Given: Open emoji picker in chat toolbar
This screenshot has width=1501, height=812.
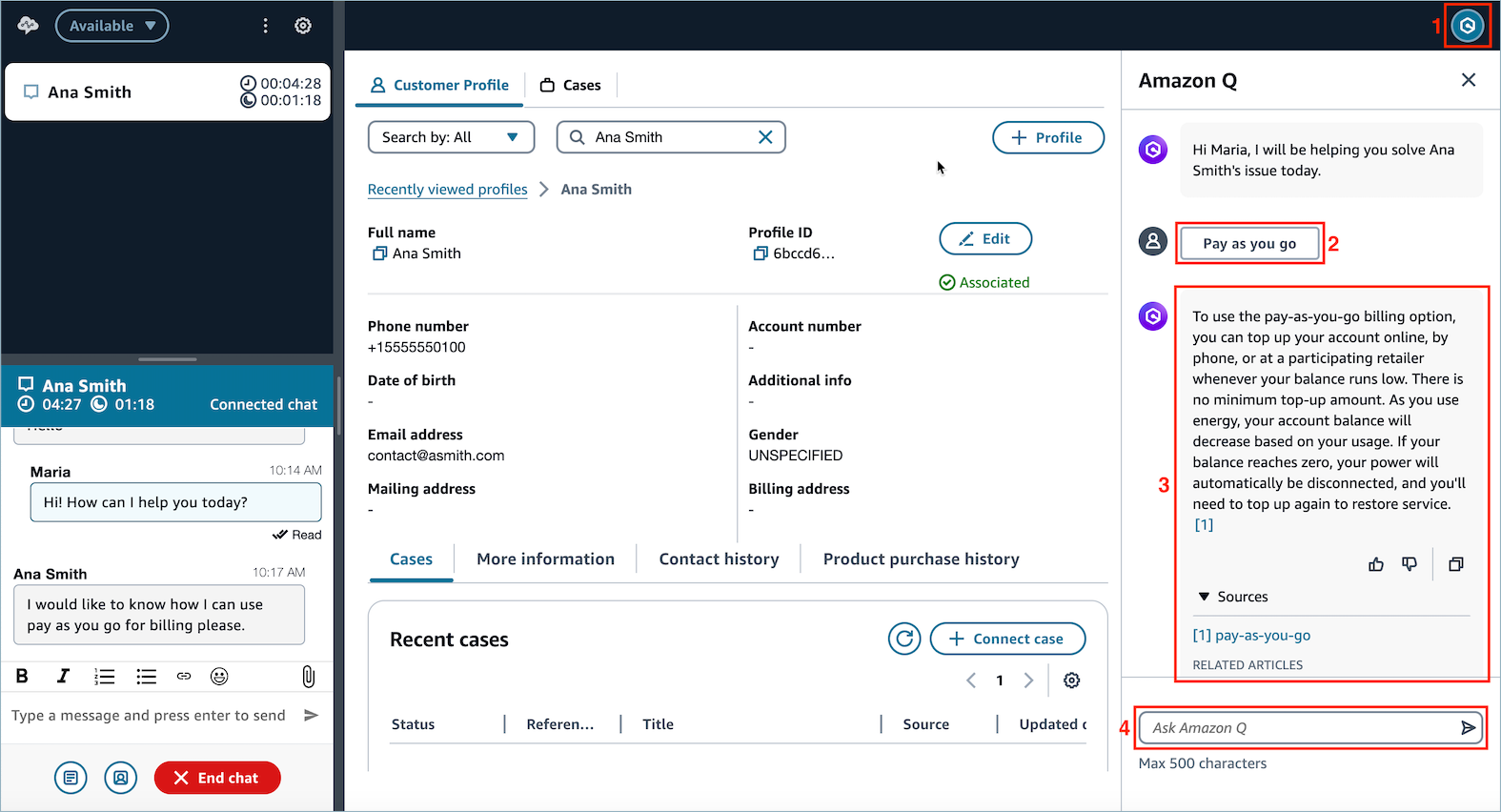Looking at the screenshot, I should (x=219, y=677).
